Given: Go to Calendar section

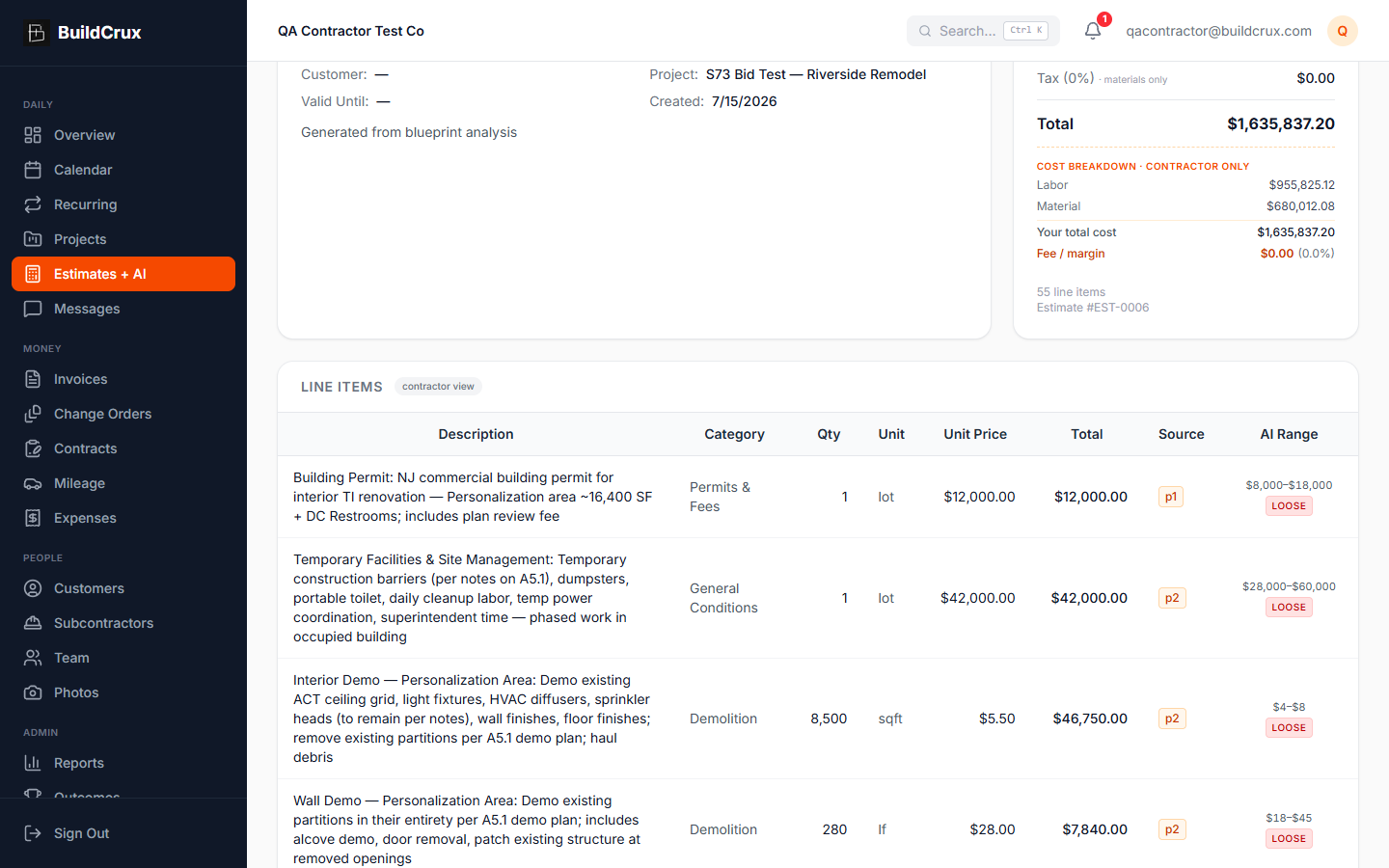Looking at the screenshot, I should (123, 170).
